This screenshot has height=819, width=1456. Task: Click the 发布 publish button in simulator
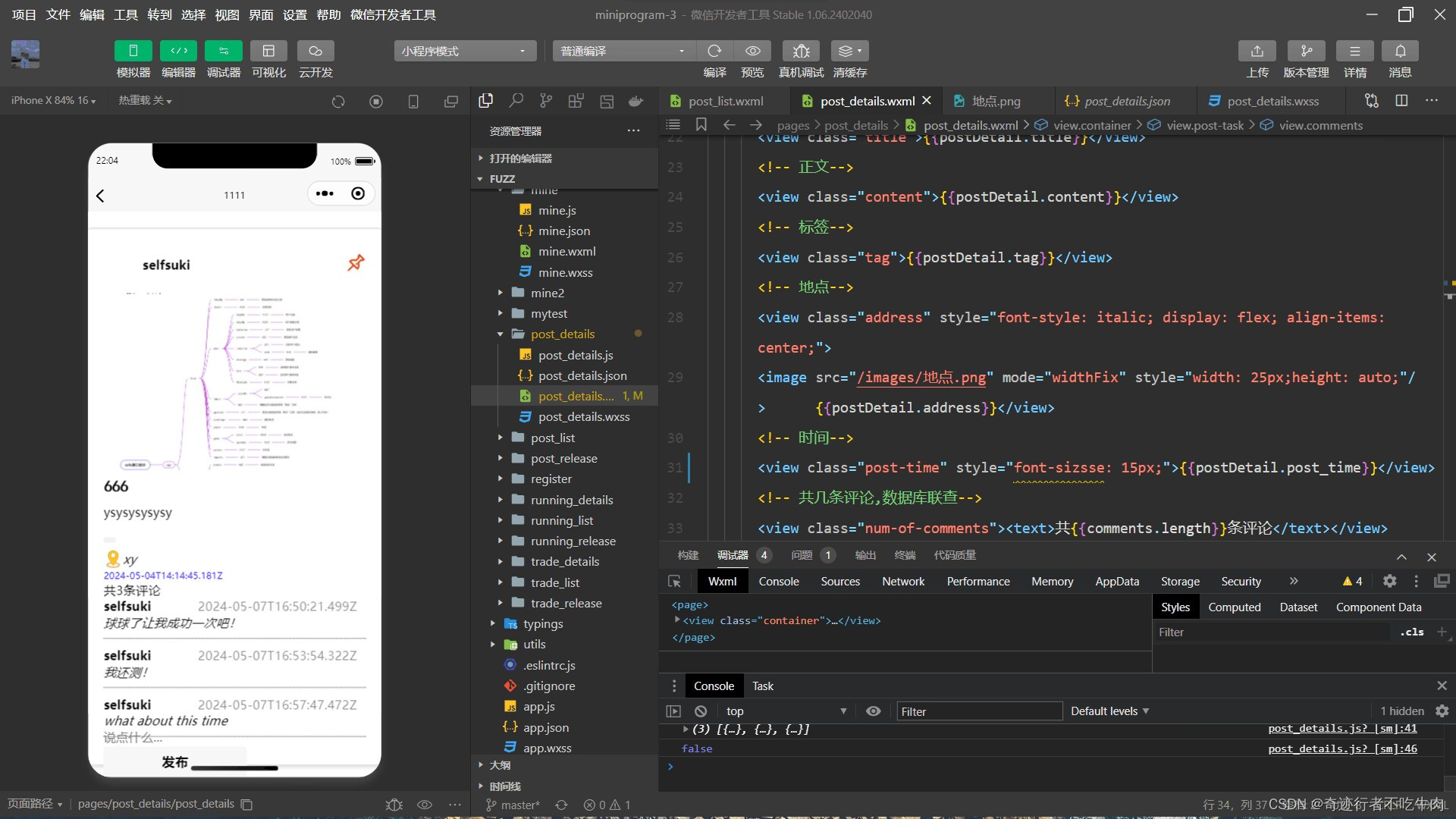pyautogui.click(x=174, y=761)
